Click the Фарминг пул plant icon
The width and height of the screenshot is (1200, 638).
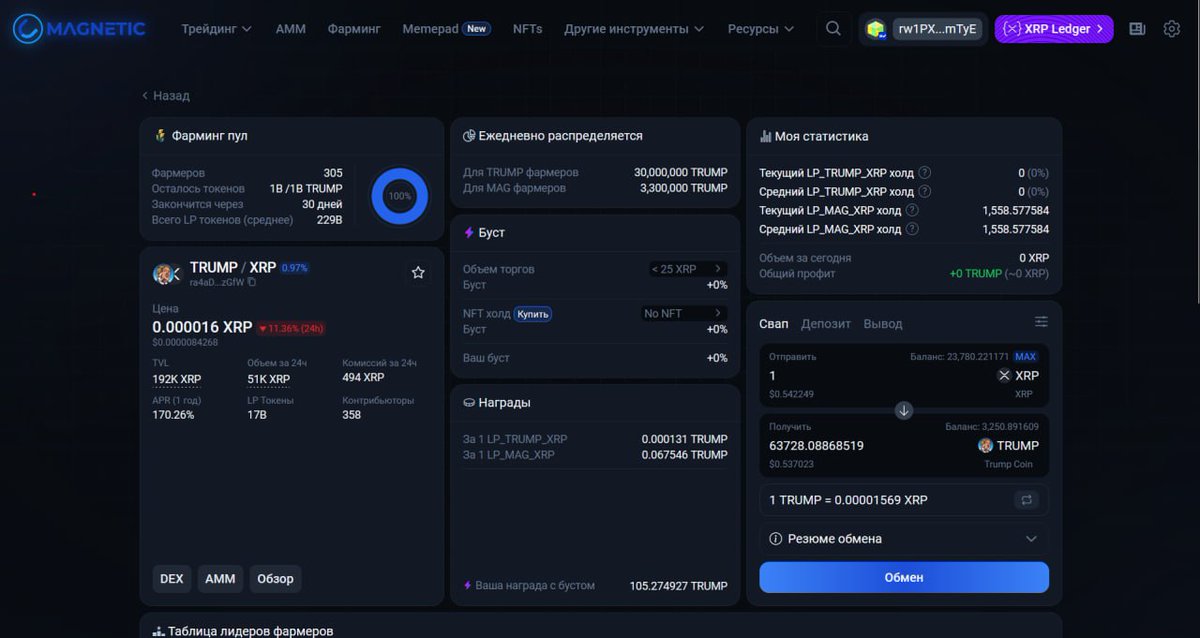point(160,135)
